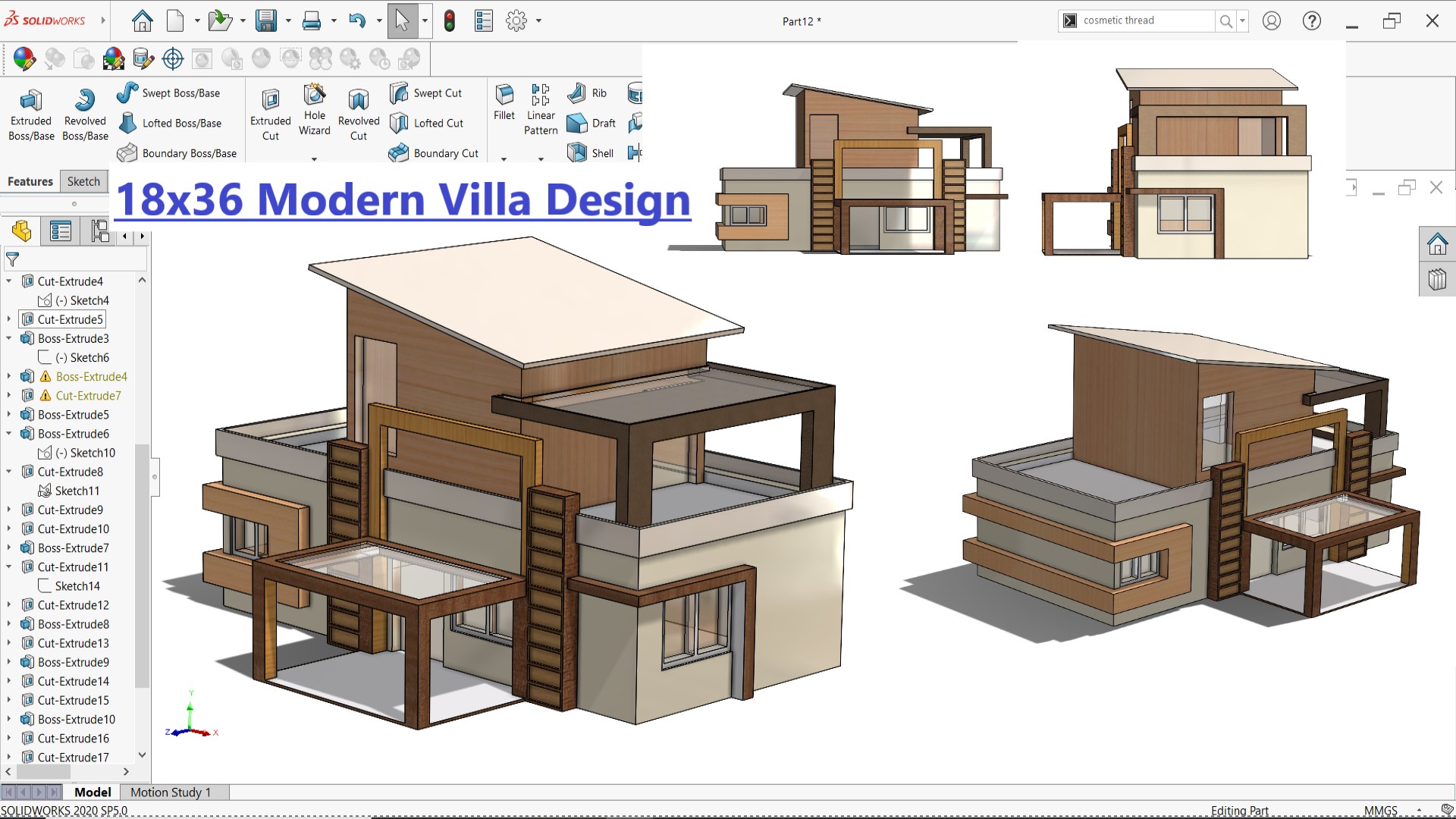Expand the Cut-Extrude5 tree node
Image resolution: width=1456 pixels, height=819 pixels.
click(9, 319)
